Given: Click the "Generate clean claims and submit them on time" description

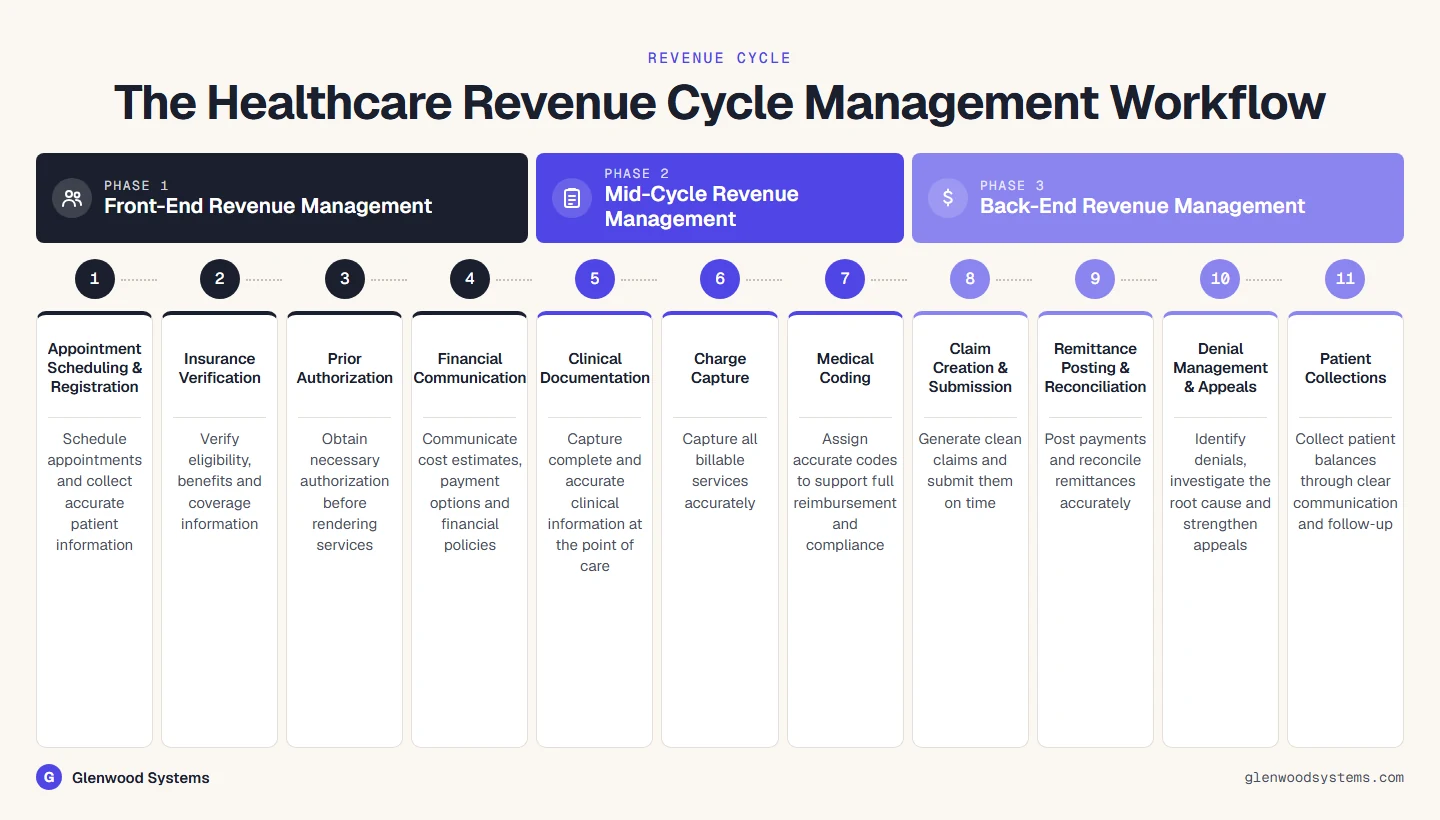Looking at the screenshot, I should pyautogui.click(x=970, y=471).
